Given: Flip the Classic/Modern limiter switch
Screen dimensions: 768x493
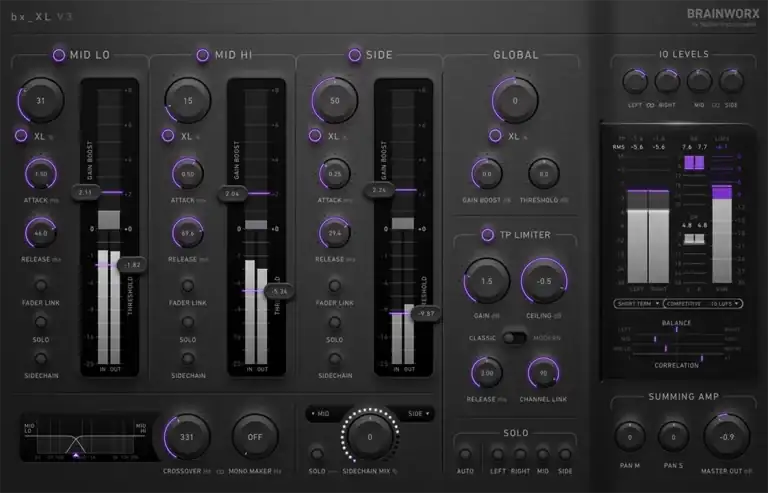Looking at the screenshot, I should tap(514, 338).
